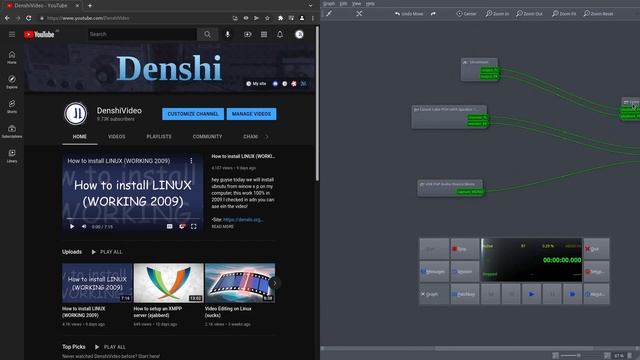Image resolution: width=640 pixels, height=360 pixels.
Task: Enter fullscreen on the featured video
Action: tap(194, 227)
